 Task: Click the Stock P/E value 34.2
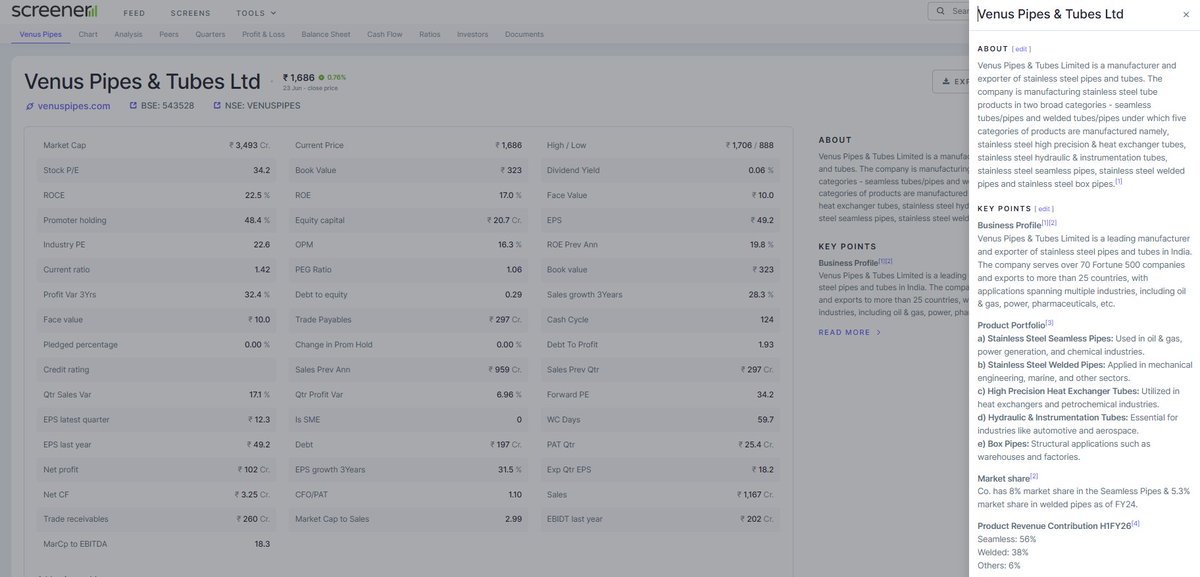click(x=262, y=170)
